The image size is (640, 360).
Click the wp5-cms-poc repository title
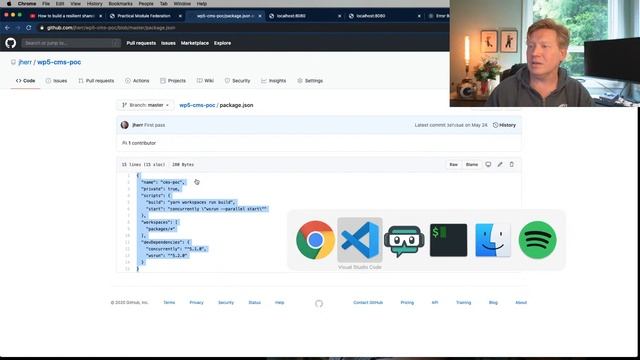(59, 62)
